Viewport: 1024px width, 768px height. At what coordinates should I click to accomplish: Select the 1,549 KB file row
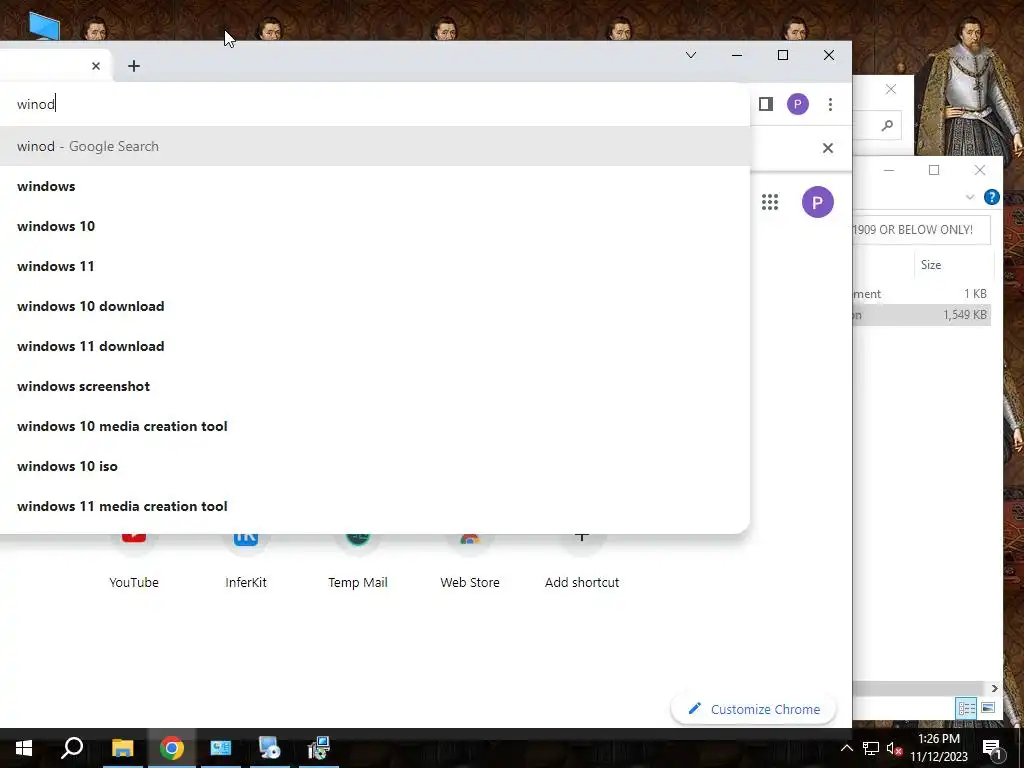tap(922, 315)
